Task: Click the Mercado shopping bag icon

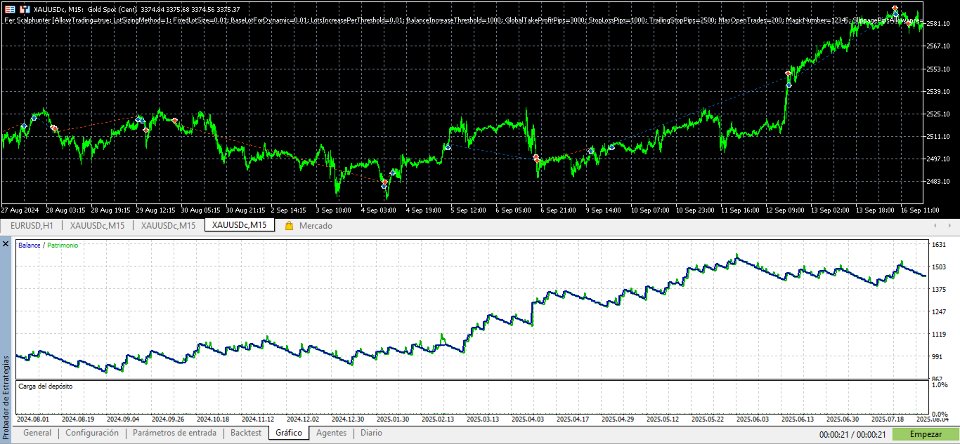Action: pos(289,225)
